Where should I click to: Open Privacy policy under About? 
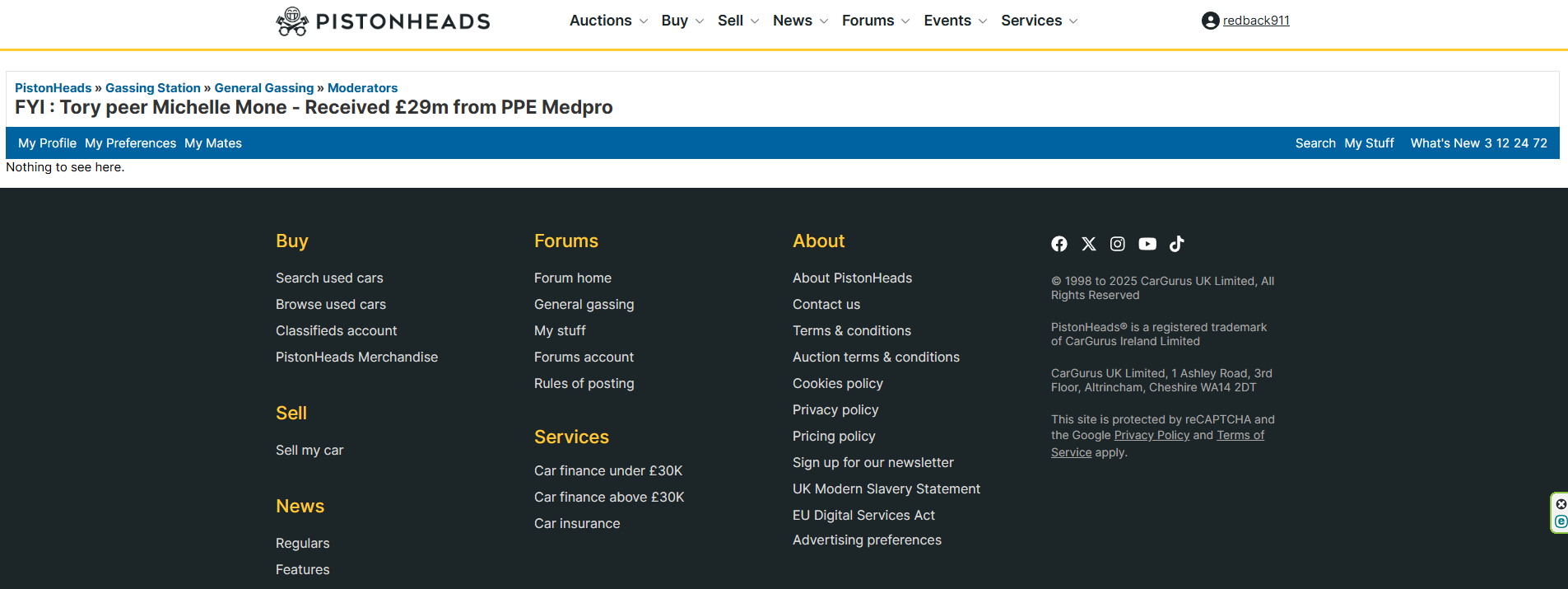pyautogui.click(x=835, y=410)
